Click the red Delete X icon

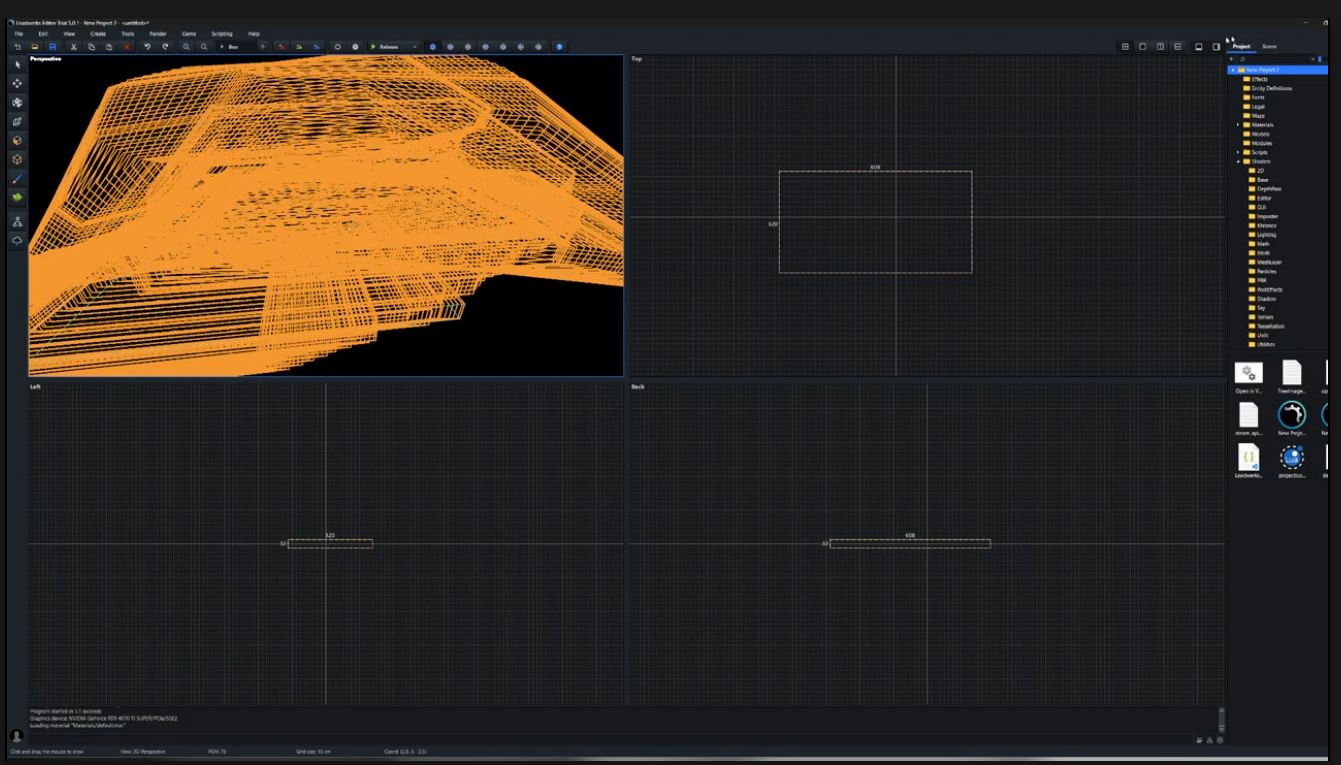click(127, 47)
